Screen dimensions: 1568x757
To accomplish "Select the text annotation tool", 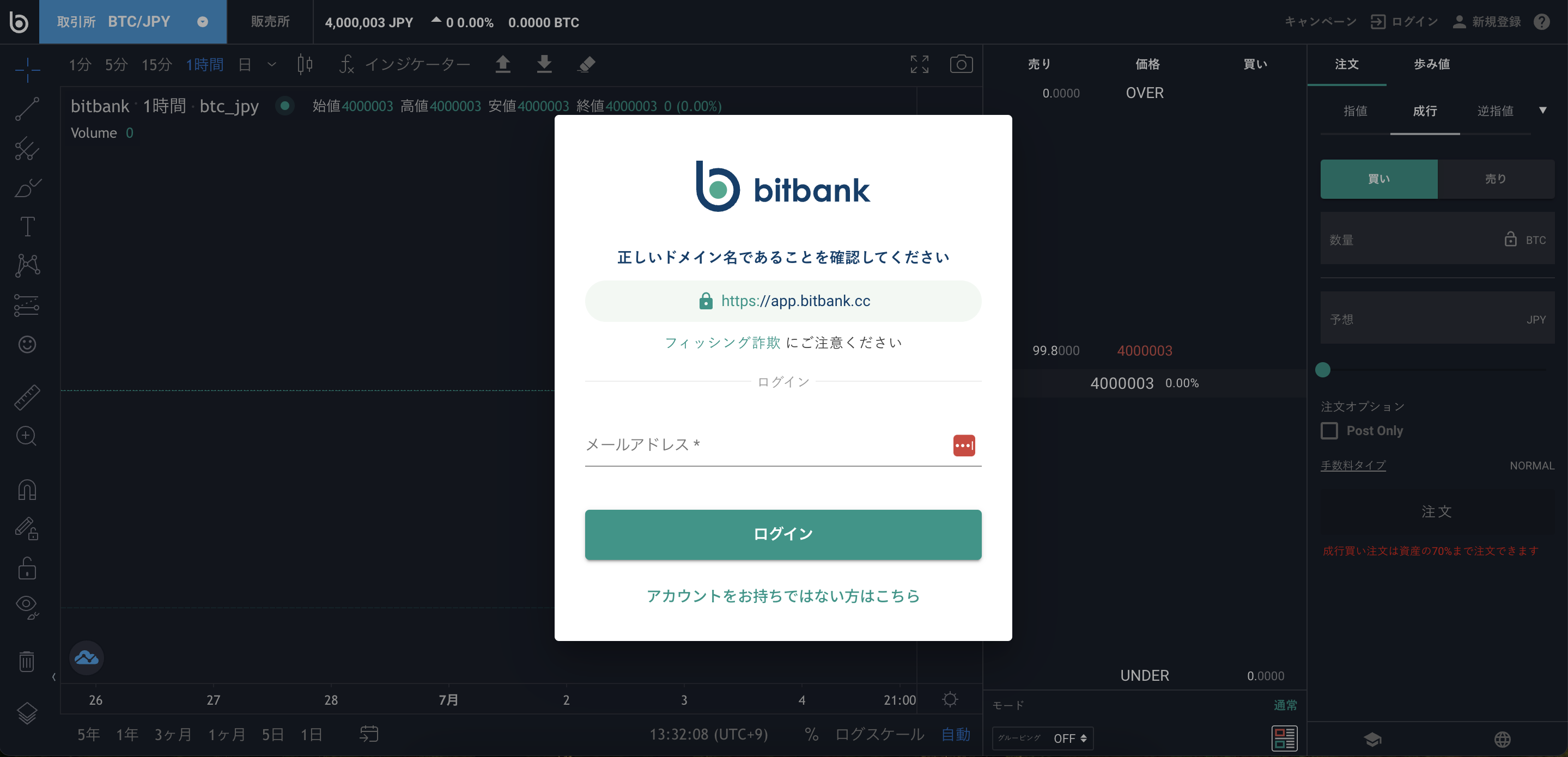I will point(27,227).
